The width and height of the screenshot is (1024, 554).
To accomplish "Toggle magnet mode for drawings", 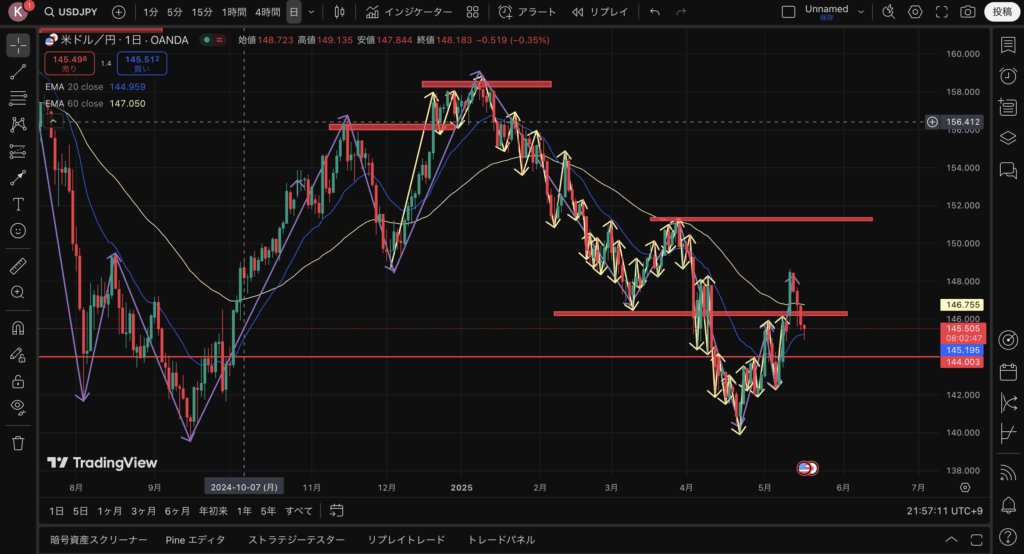I will [x=18, y=328].
